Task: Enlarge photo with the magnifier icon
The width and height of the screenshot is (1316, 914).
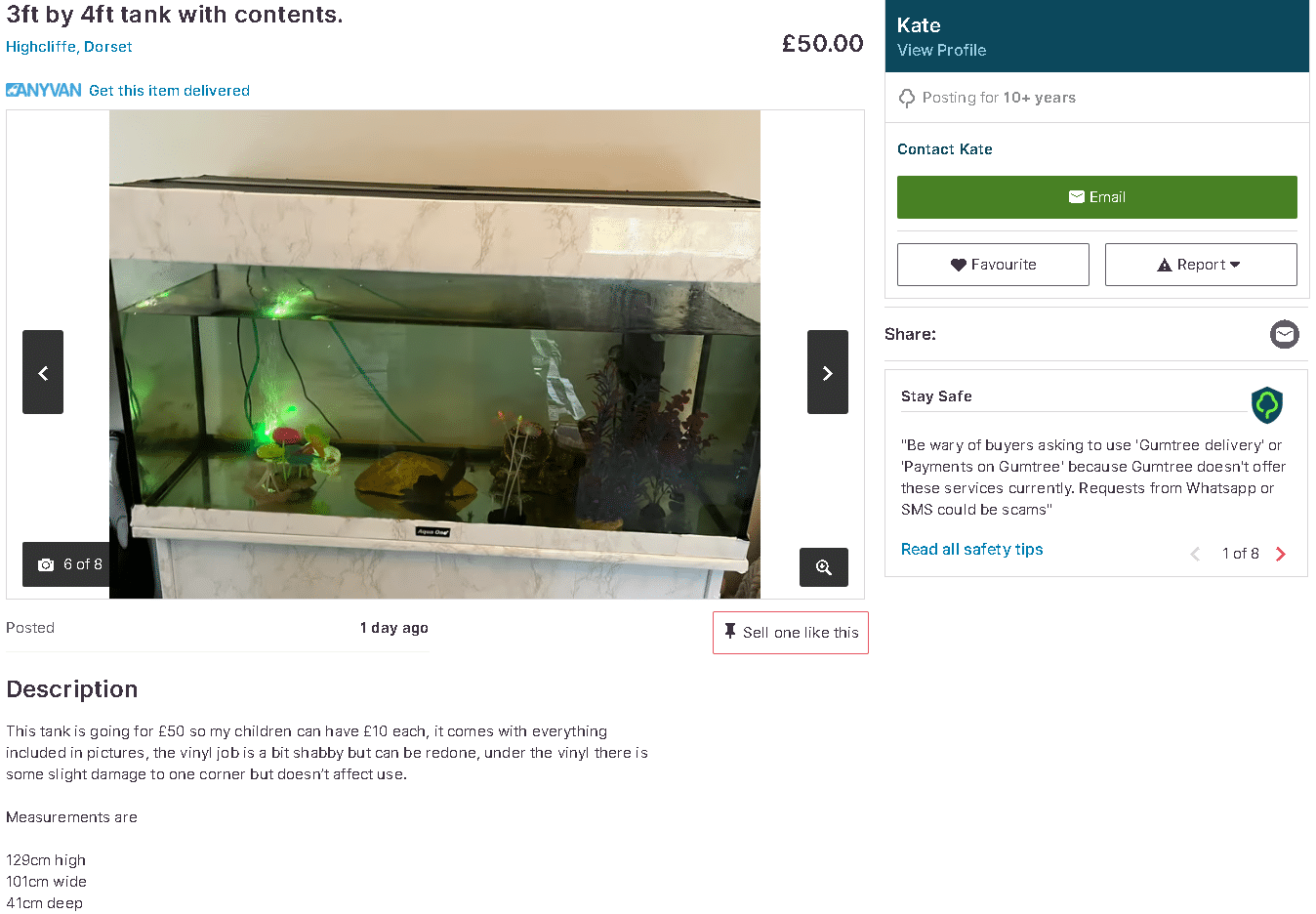Action: (823, 567)
